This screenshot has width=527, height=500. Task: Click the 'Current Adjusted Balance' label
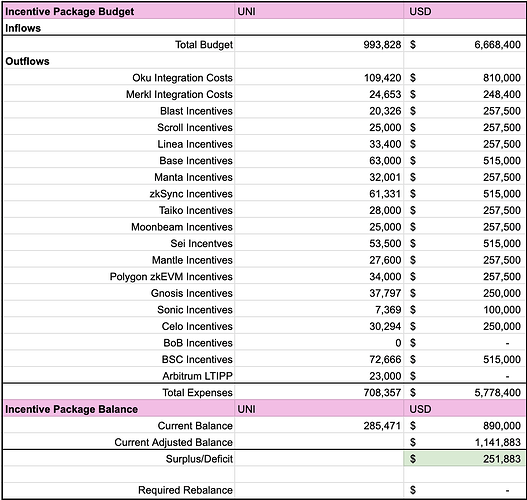coord(173,442)
